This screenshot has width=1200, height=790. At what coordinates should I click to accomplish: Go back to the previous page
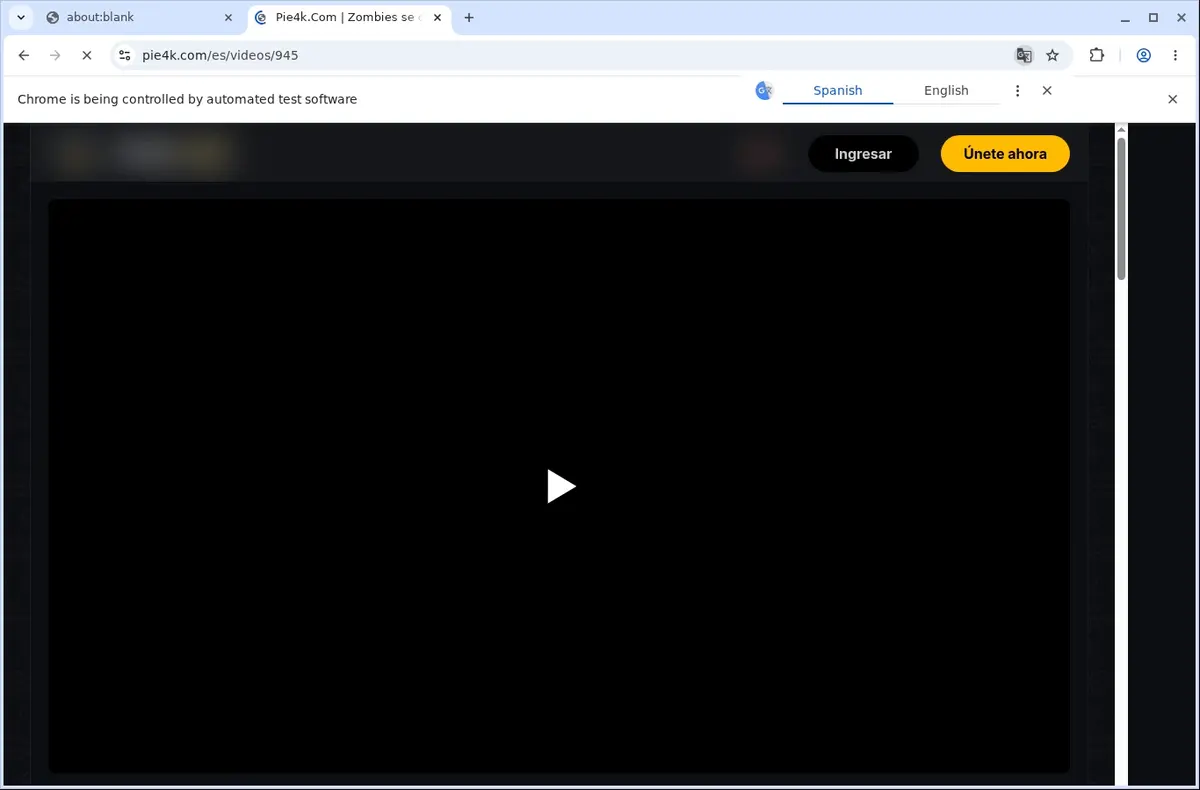click(x=24, y=55)
